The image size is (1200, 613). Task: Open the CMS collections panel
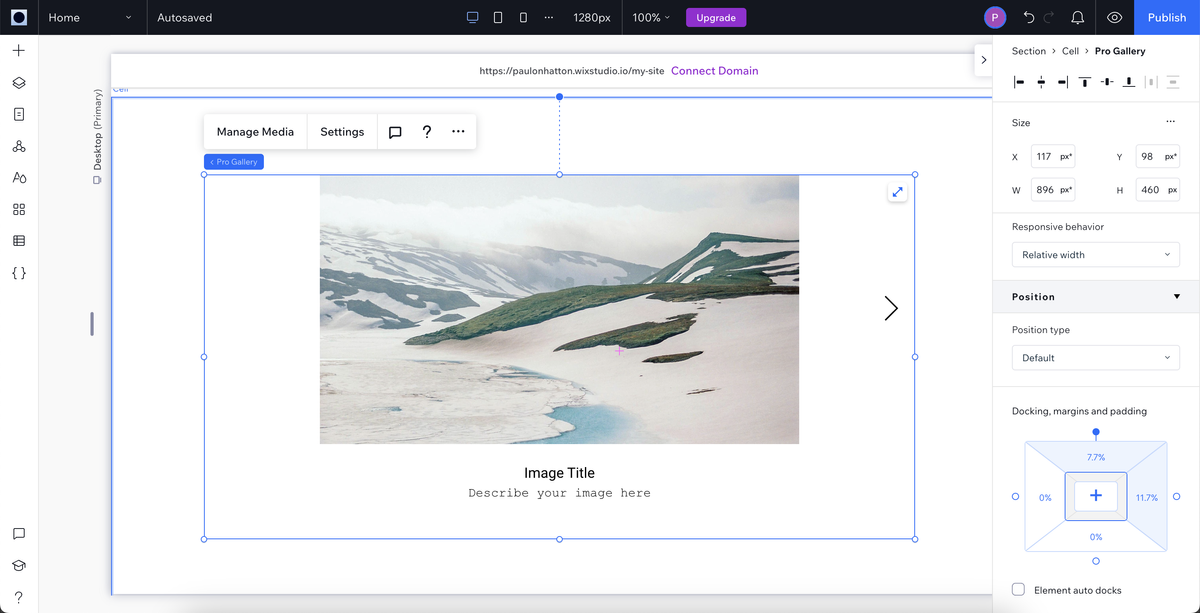[18, 240]
